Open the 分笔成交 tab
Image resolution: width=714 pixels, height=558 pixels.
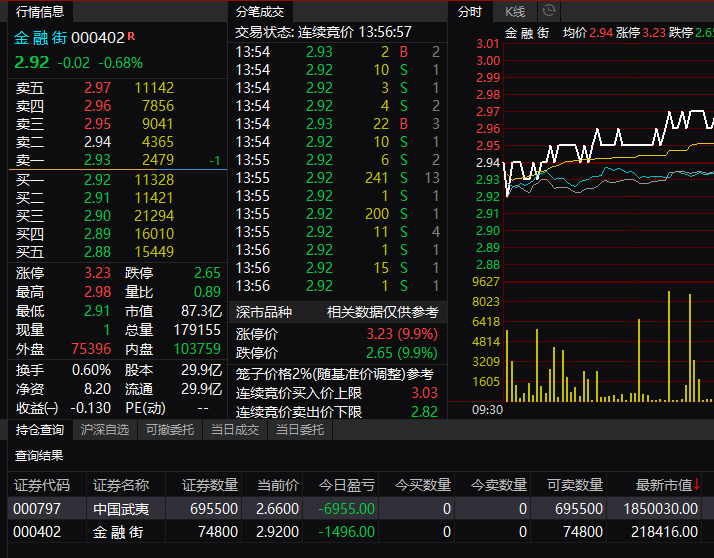pyautogui.click(x=260, y=12)
